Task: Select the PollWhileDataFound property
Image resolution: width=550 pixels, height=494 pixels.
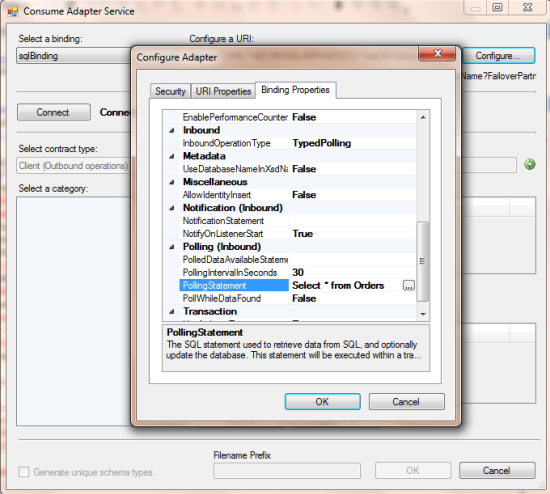Action: tap(234, 299)
